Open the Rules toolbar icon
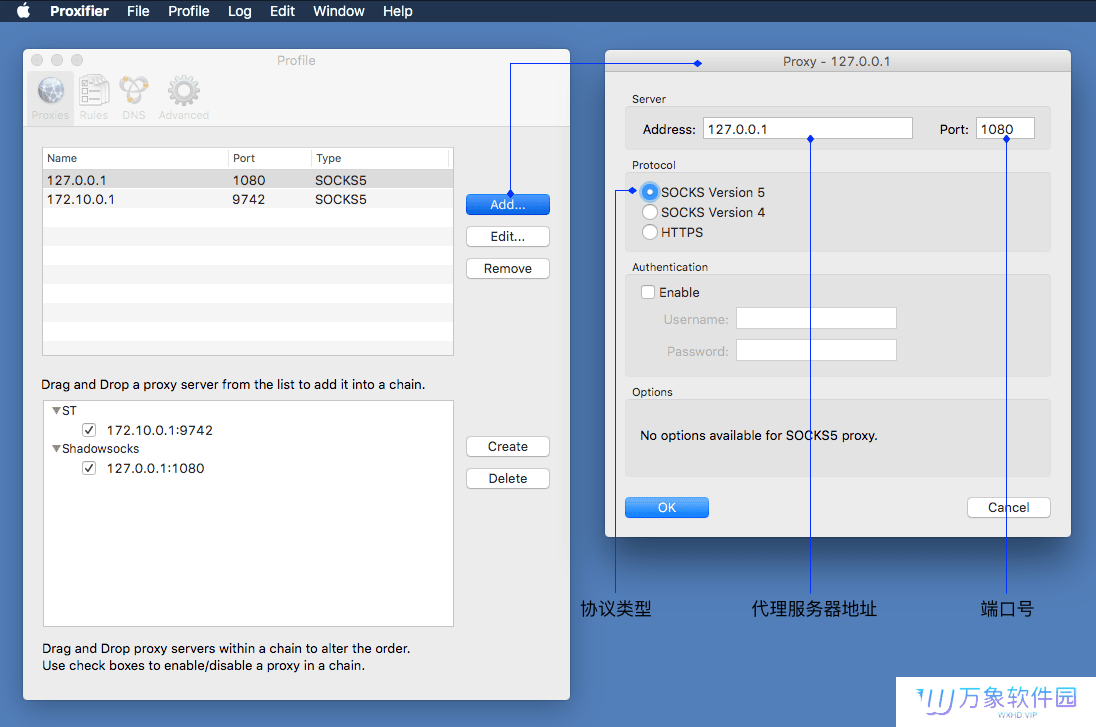The image size is (1096, 727). click(94, 98)
